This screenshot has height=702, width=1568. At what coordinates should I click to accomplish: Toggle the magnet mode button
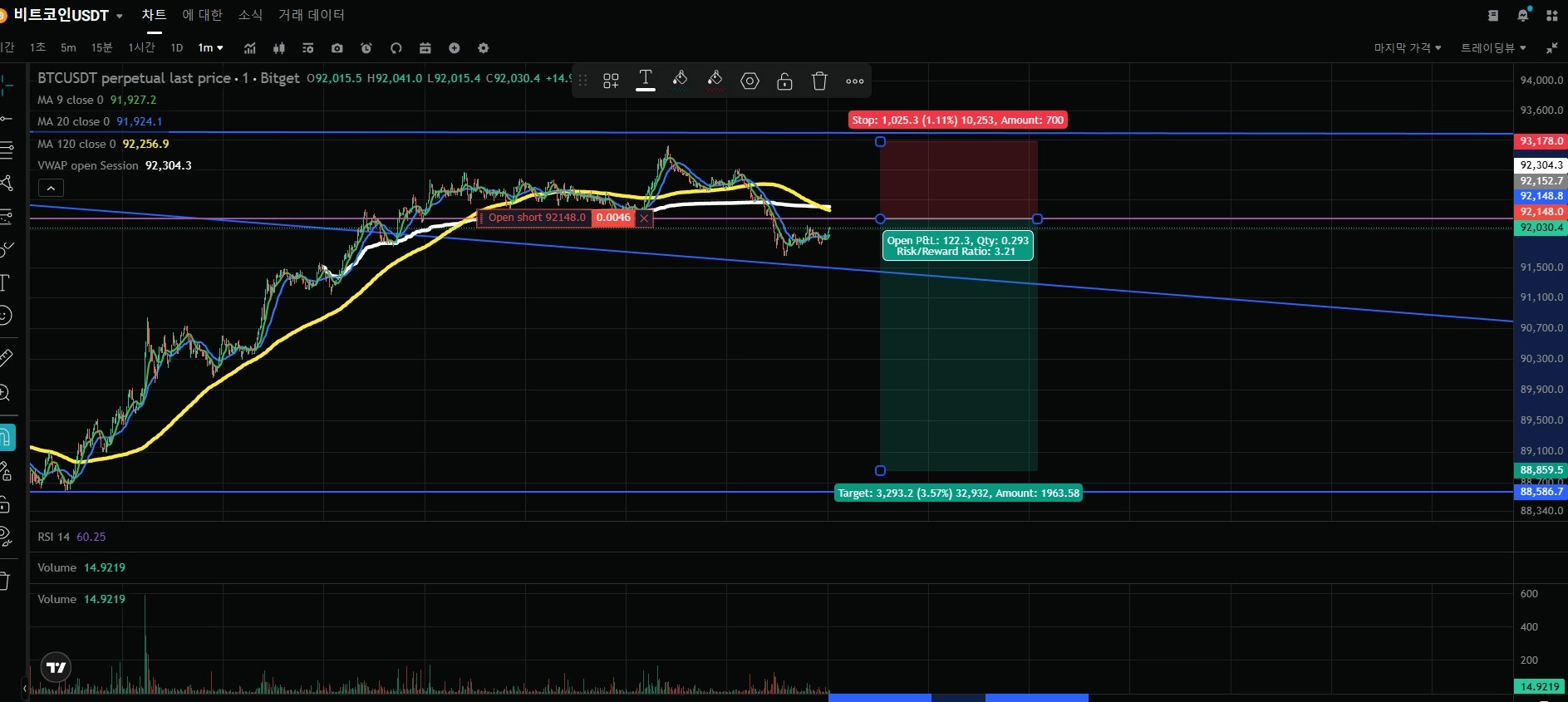7,437
